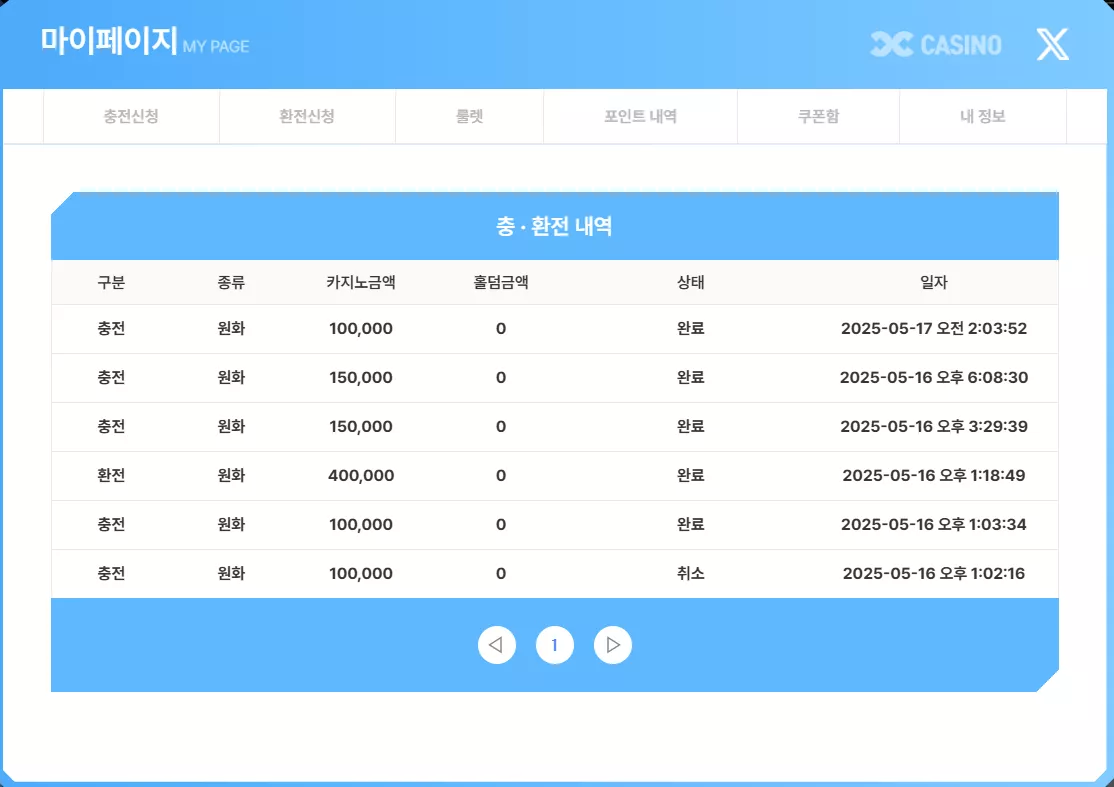Viewport: 1114px width, 787px height.
Task: Click the 마이페이지 MY PAGE title
Action: (144, 41)
